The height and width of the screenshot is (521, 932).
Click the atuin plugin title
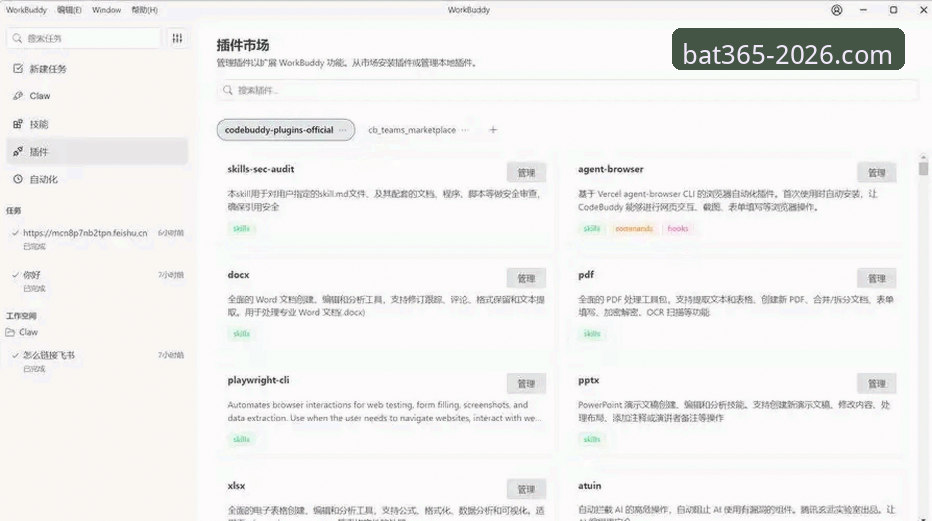[x=589, y=486]
